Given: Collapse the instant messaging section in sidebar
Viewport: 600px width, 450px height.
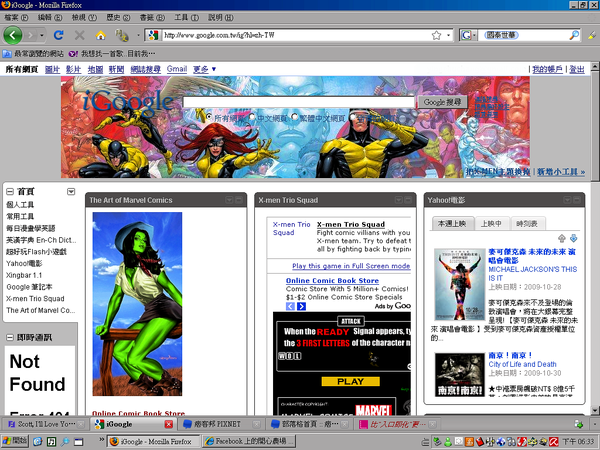Looking at the screenshot, I should pos(10,338).
